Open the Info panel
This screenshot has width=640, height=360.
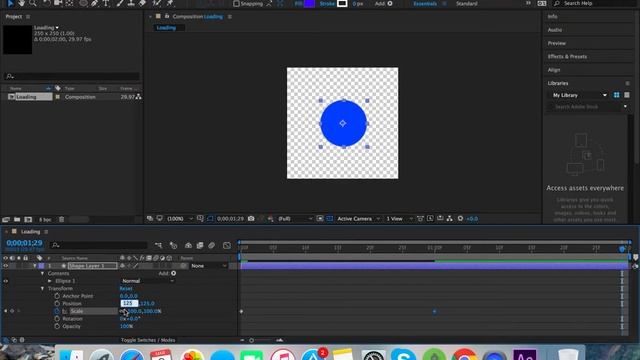coord(552,16)
